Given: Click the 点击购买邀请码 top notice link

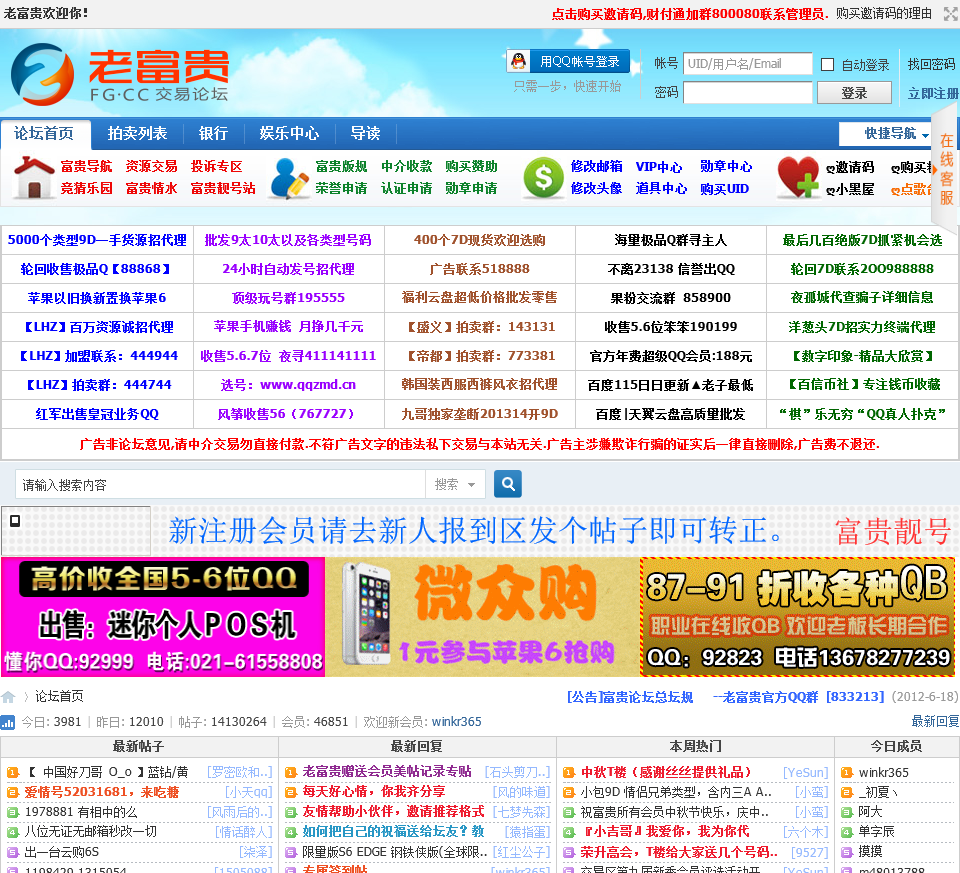Looking at the screenshot, I should (x=690, y=14).
